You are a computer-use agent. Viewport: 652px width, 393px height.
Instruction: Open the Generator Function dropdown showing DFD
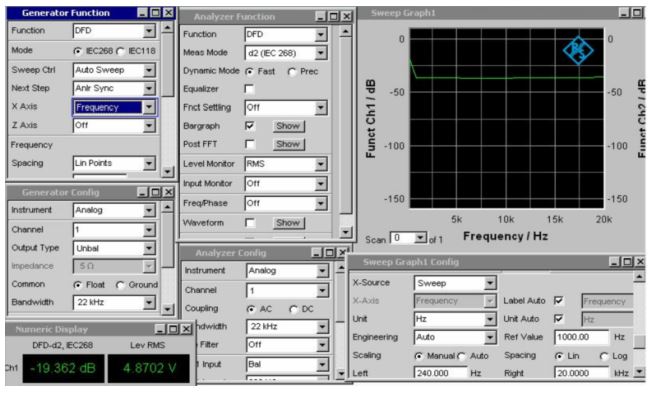click(114, 31)
